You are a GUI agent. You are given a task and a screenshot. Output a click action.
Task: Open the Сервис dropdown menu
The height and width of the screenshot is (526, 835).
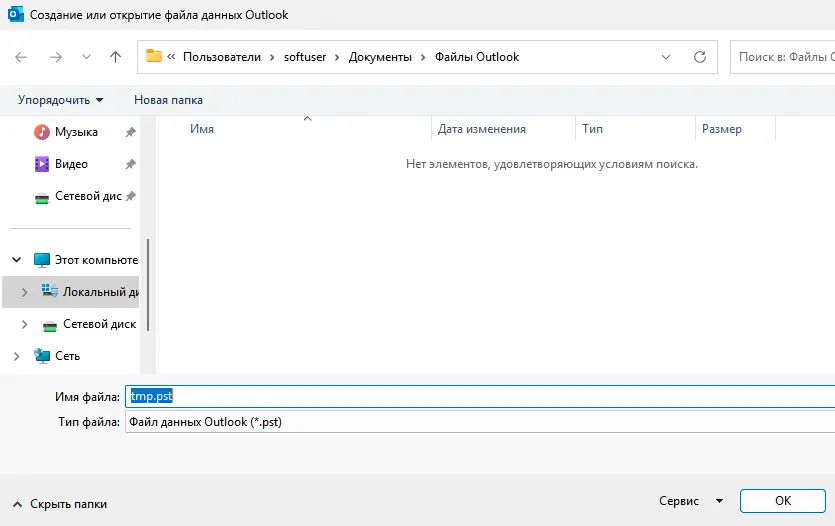click(x=691, y=501)
